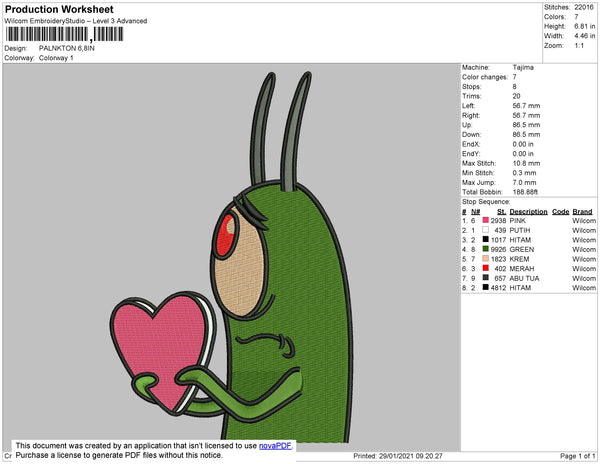Click the PINK color swatch in stop sequence
The height and width of the screenshot is (464, 600).
486,220
